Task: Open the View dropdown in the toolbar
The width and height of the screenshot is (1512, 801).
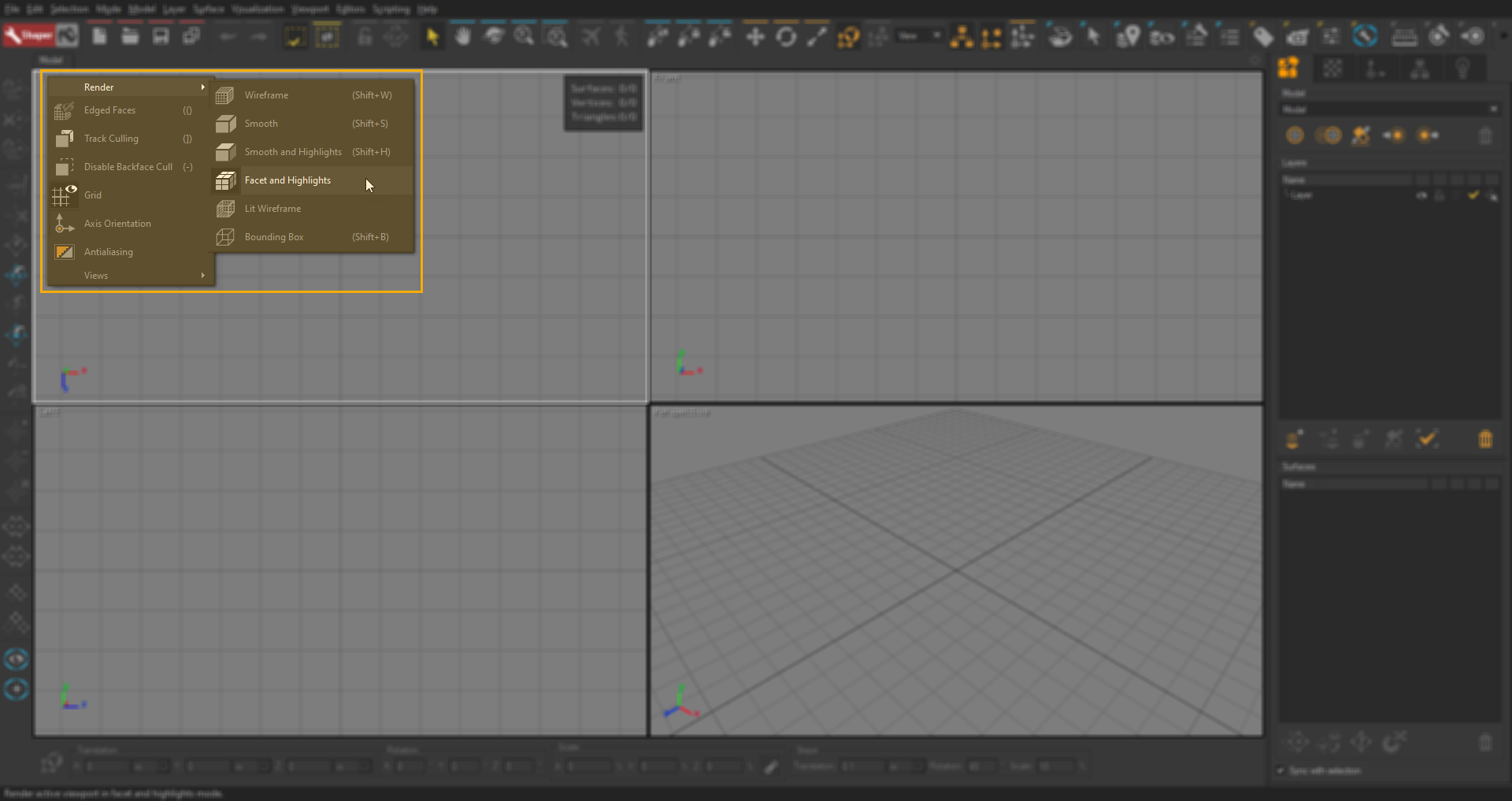Action: [920, 35]
